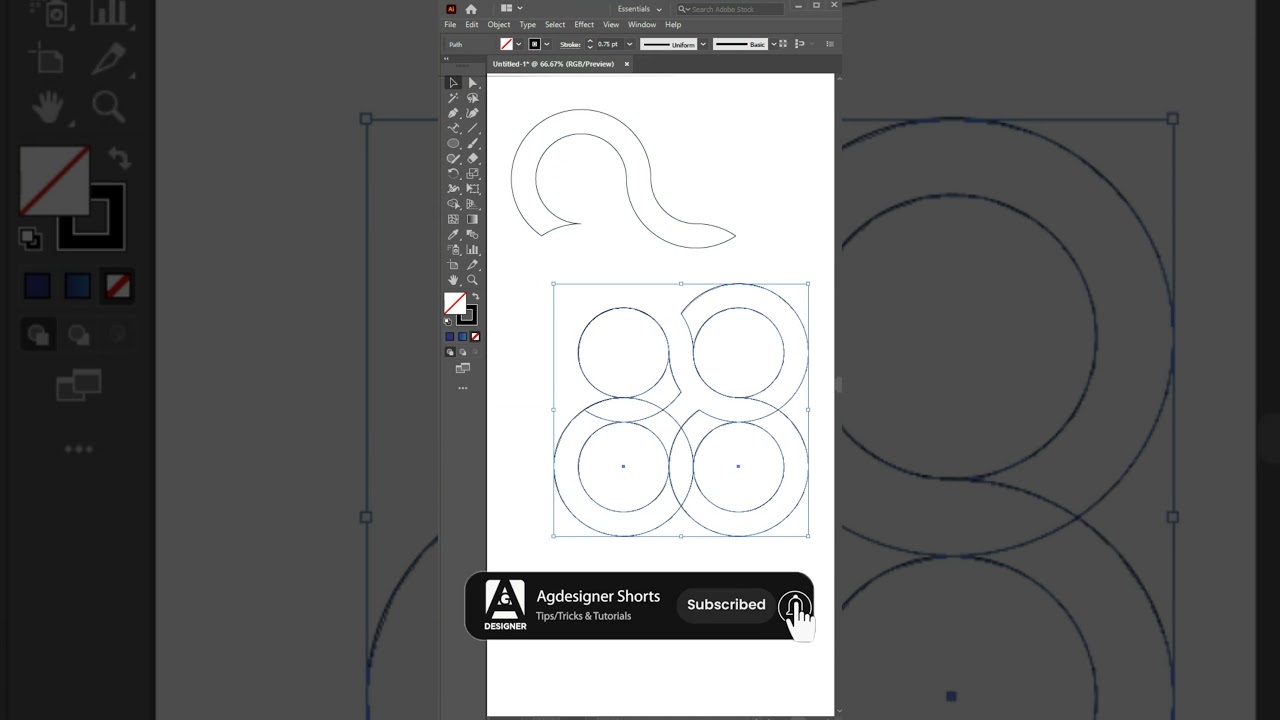Select the Blend tool
This screenshot has width=1280, height=720.
[473, 234]
